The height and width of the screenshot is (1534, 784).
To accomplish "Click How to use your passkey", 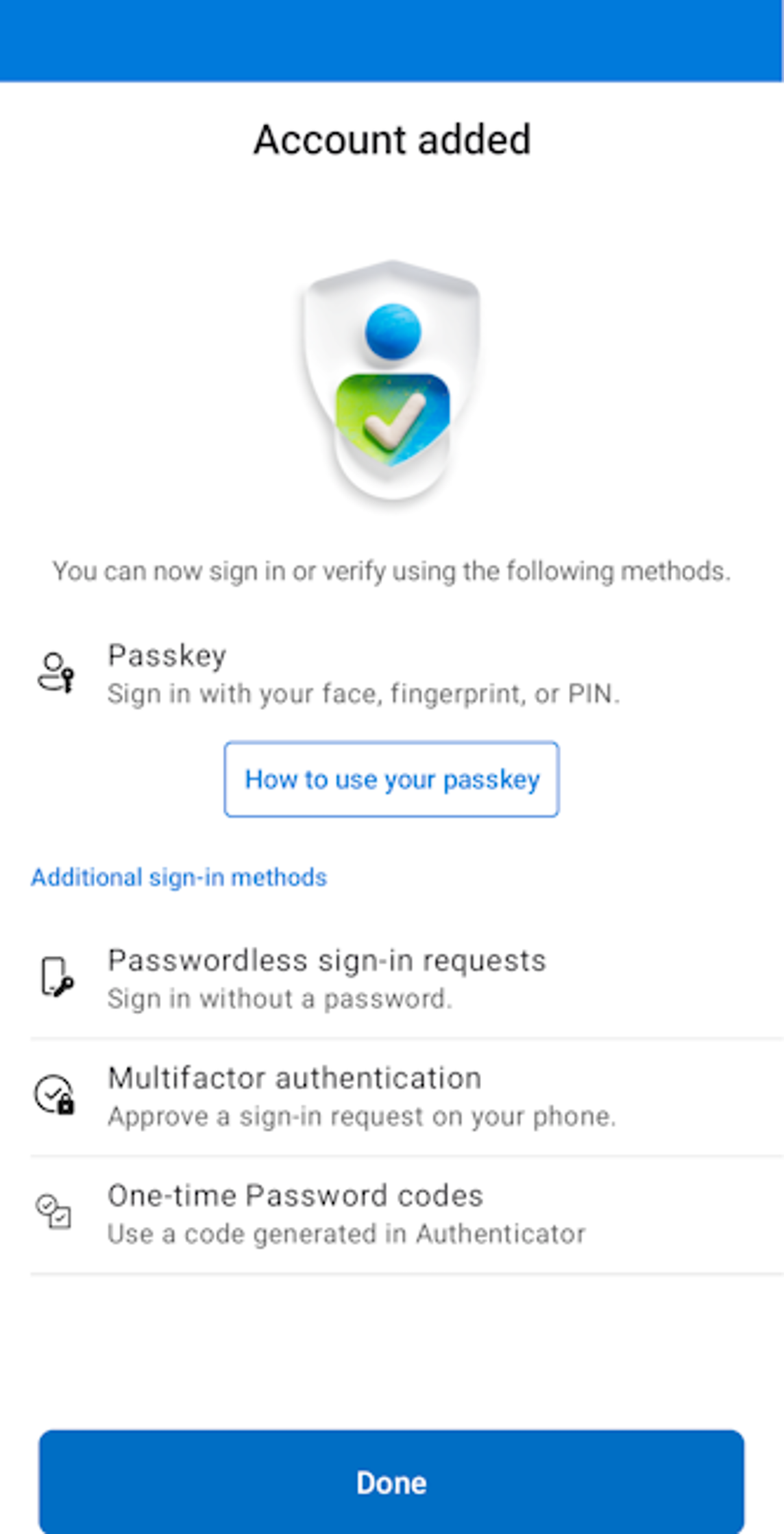I will pos(391,779).
